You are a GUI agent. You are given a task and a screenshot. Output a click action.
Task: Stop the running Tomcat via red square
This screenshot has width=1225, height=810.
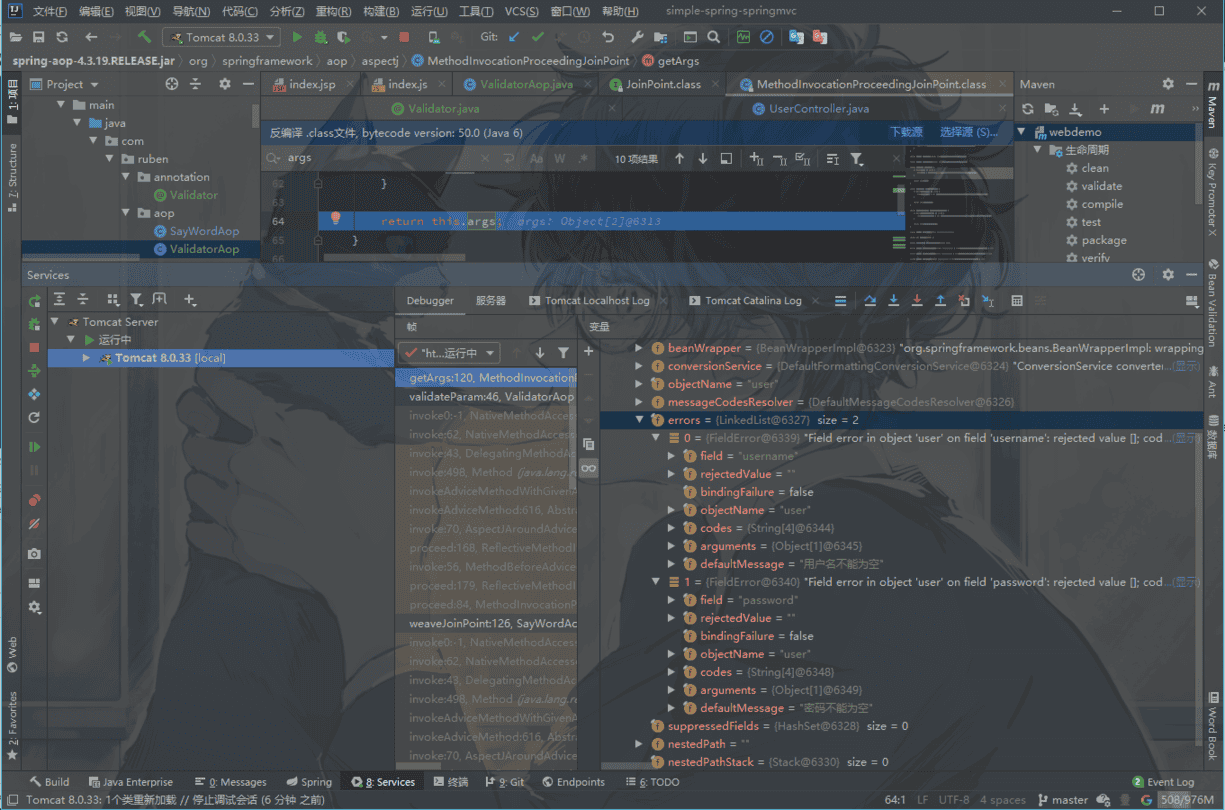[x=404, y=37]
